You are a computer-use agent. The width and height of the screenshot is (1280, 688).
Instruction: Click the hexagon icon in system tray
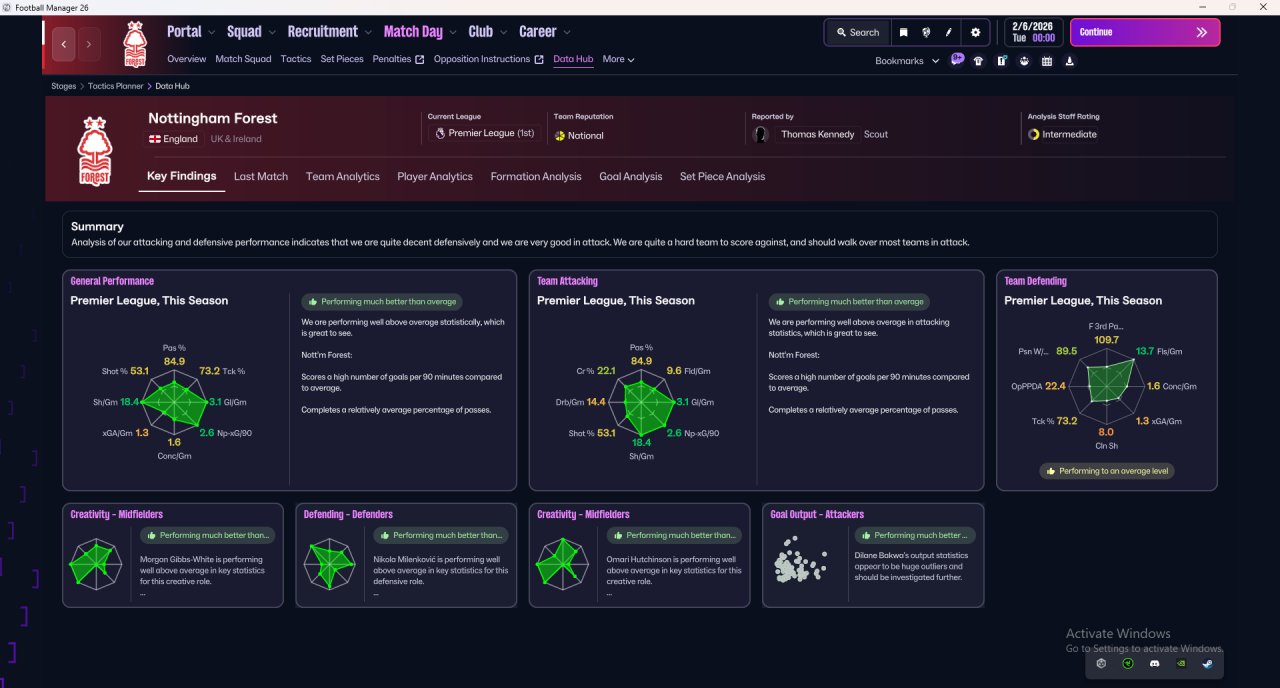pyautogui.click(x=1101, y=663)
